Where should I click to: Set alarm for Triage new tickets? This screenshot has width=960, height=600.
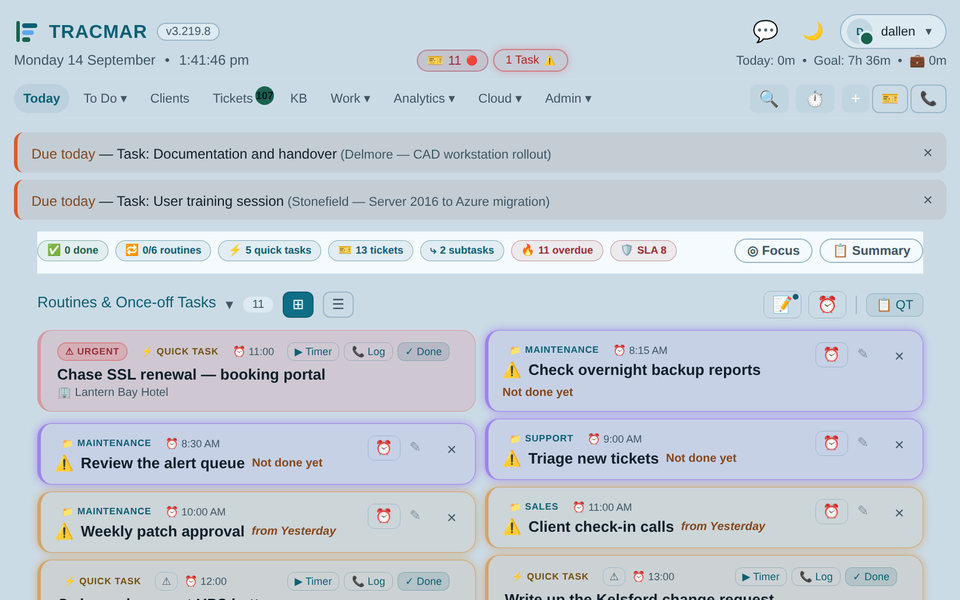[x=831, y=443]
